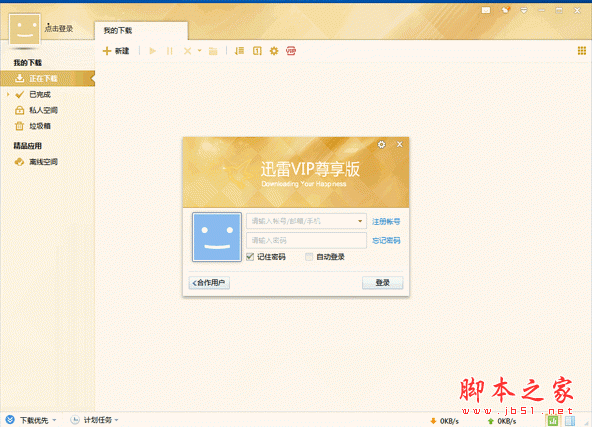Viewport: 592px width, 427px height.
Task: Click the 登录 button
Action: point(382,283)
